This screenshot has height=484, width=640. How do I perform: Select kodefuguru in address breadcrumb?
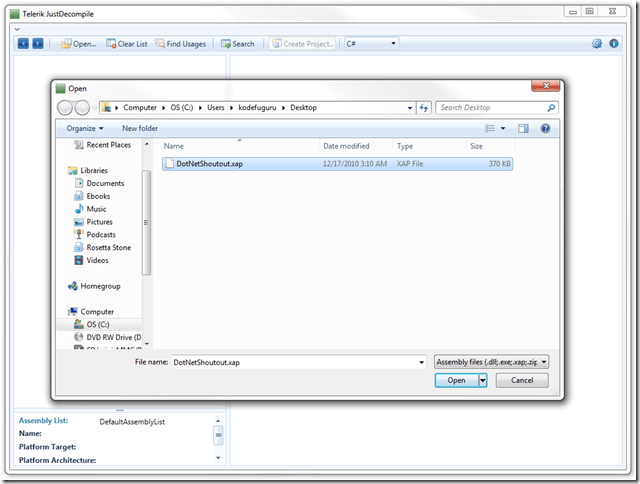tap(257, 107)
